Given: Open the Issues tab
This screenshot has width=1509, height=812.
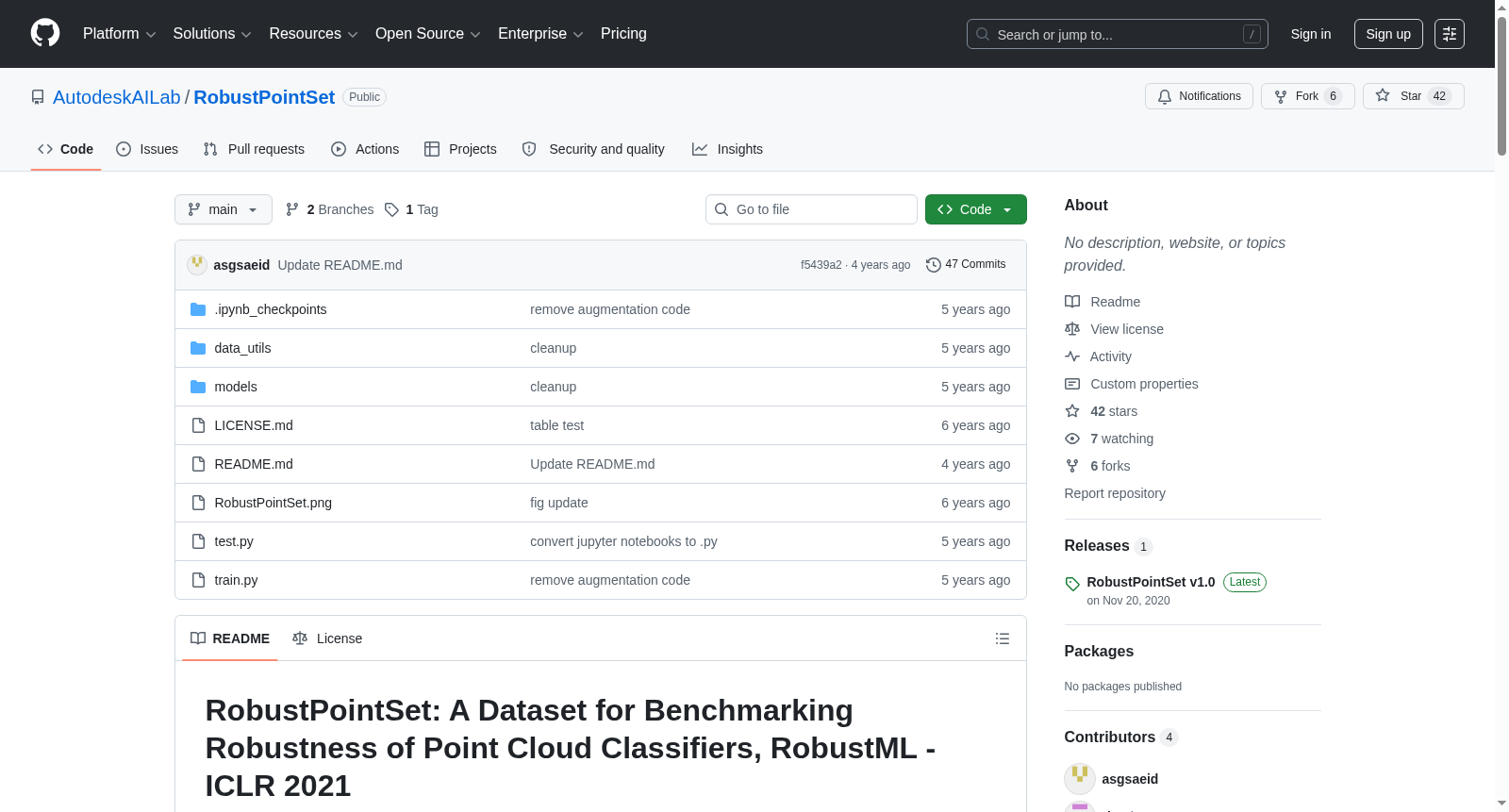Looking at the screenshot, I should click(x=147, y=149).
